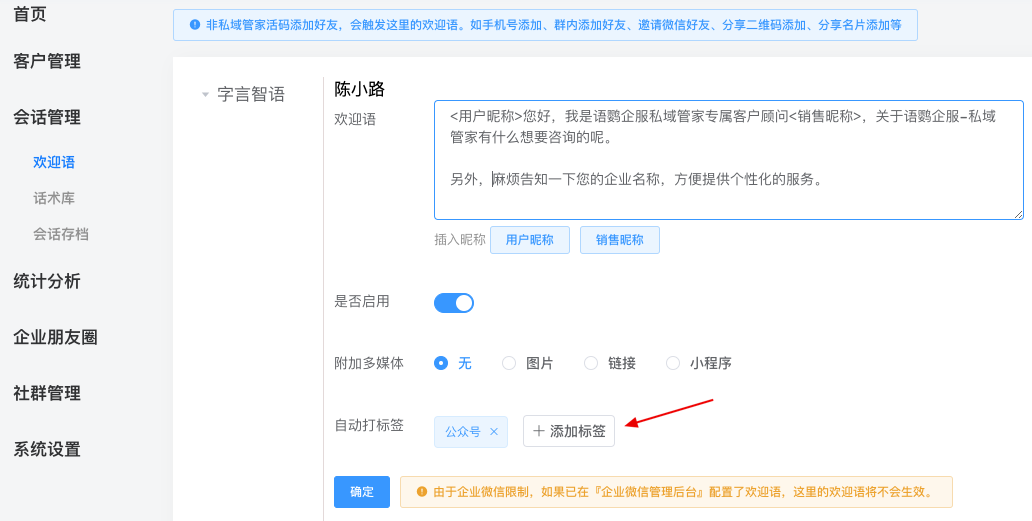Open 统计分析 in the sidebar
Screen dimensions: 1032x521
pyautogui.click(x=47, y=281)
